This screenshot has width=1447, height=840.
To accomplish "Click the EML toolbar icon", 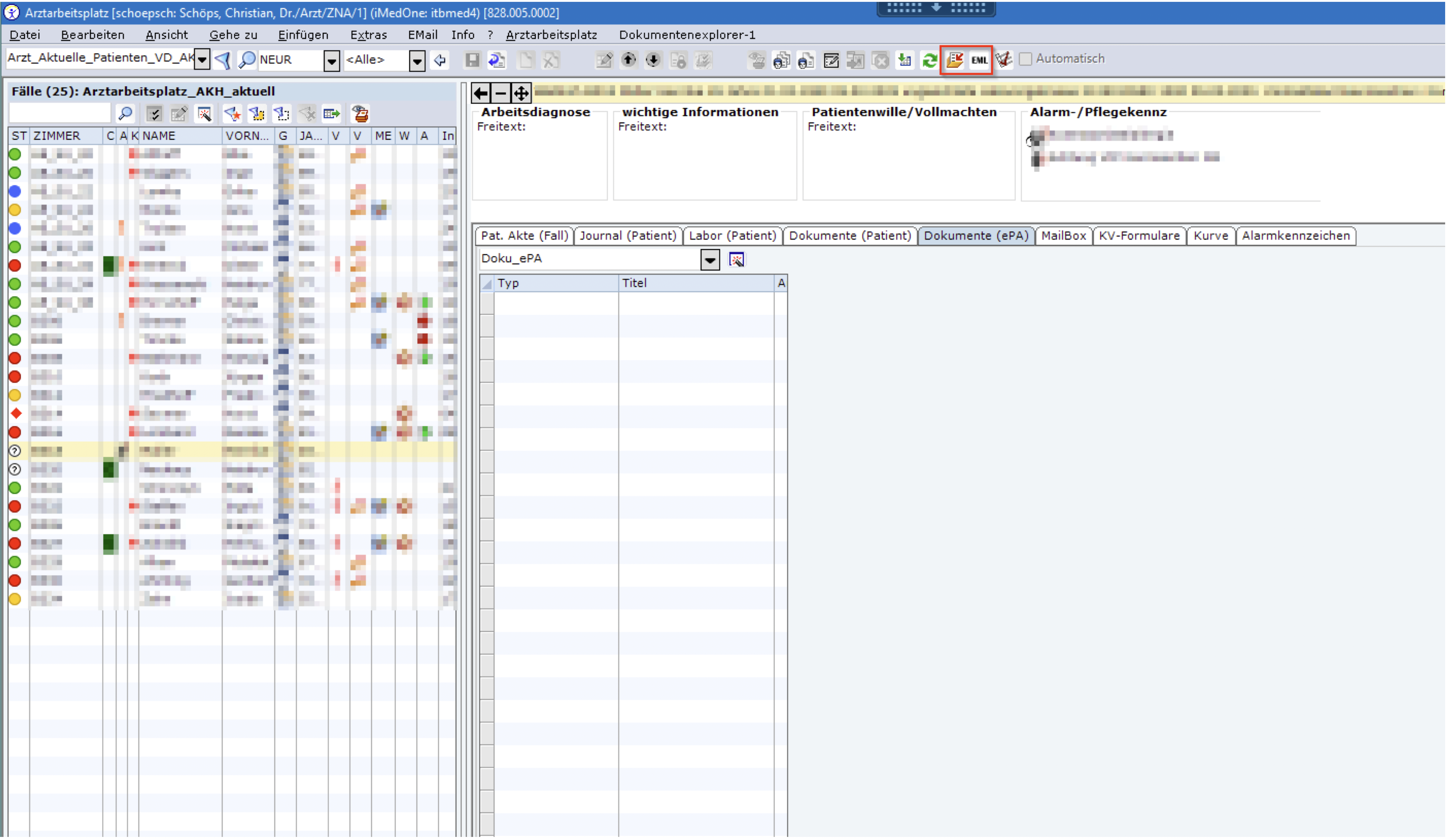I will pos(979,60).
